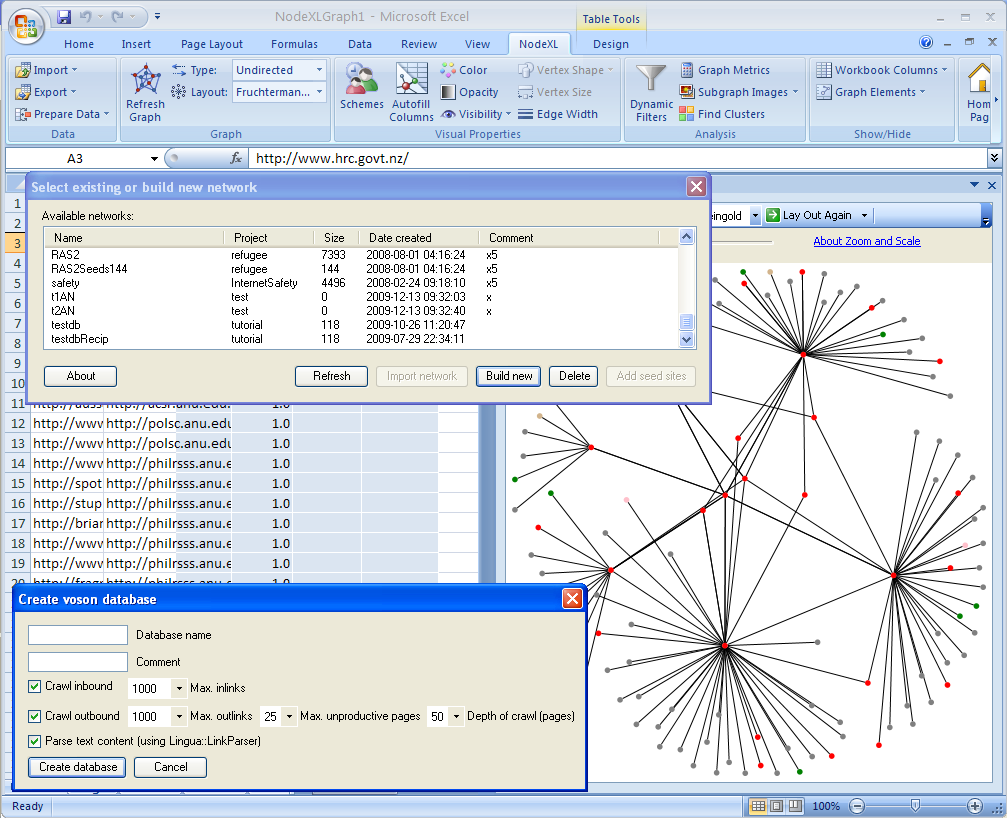1007x818 pixels.
Task: Click the Redo icon in Quick Access toolbar
Action: (118, 17)
